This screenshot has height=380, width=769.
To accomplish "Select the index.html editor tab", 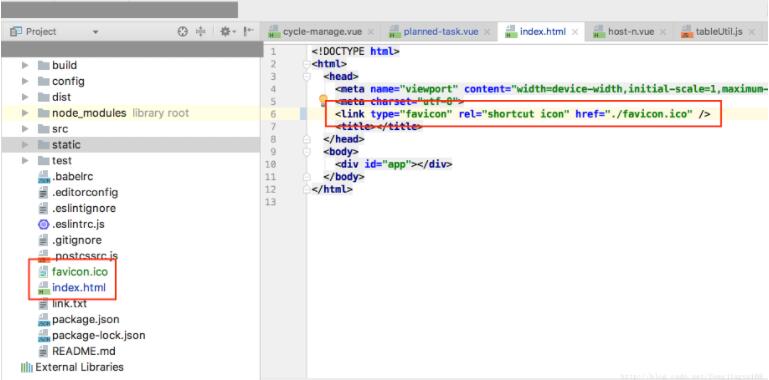I will (542, 32).
